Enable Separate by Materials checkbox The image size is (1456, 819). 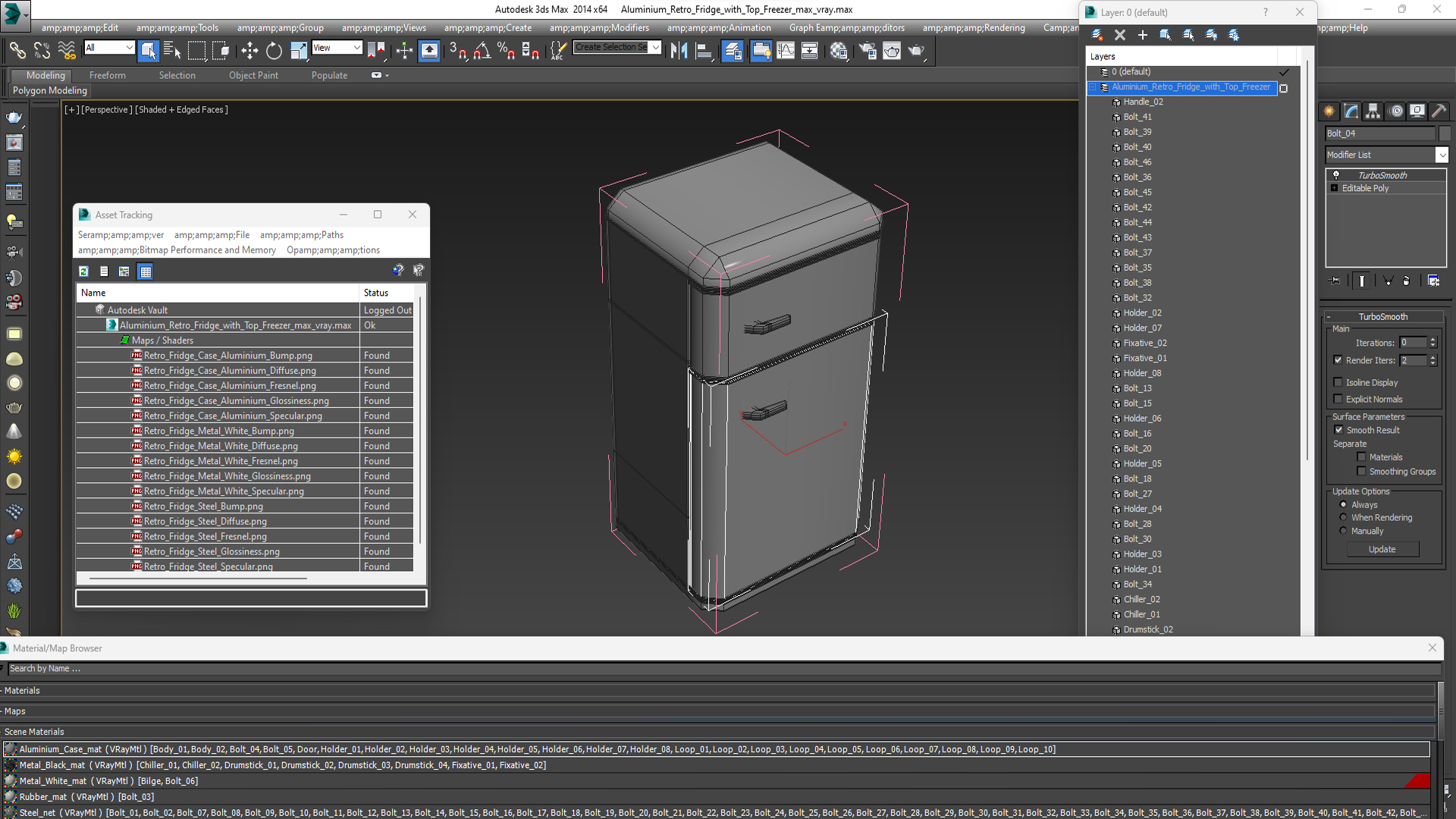[x=1361, y=457]
